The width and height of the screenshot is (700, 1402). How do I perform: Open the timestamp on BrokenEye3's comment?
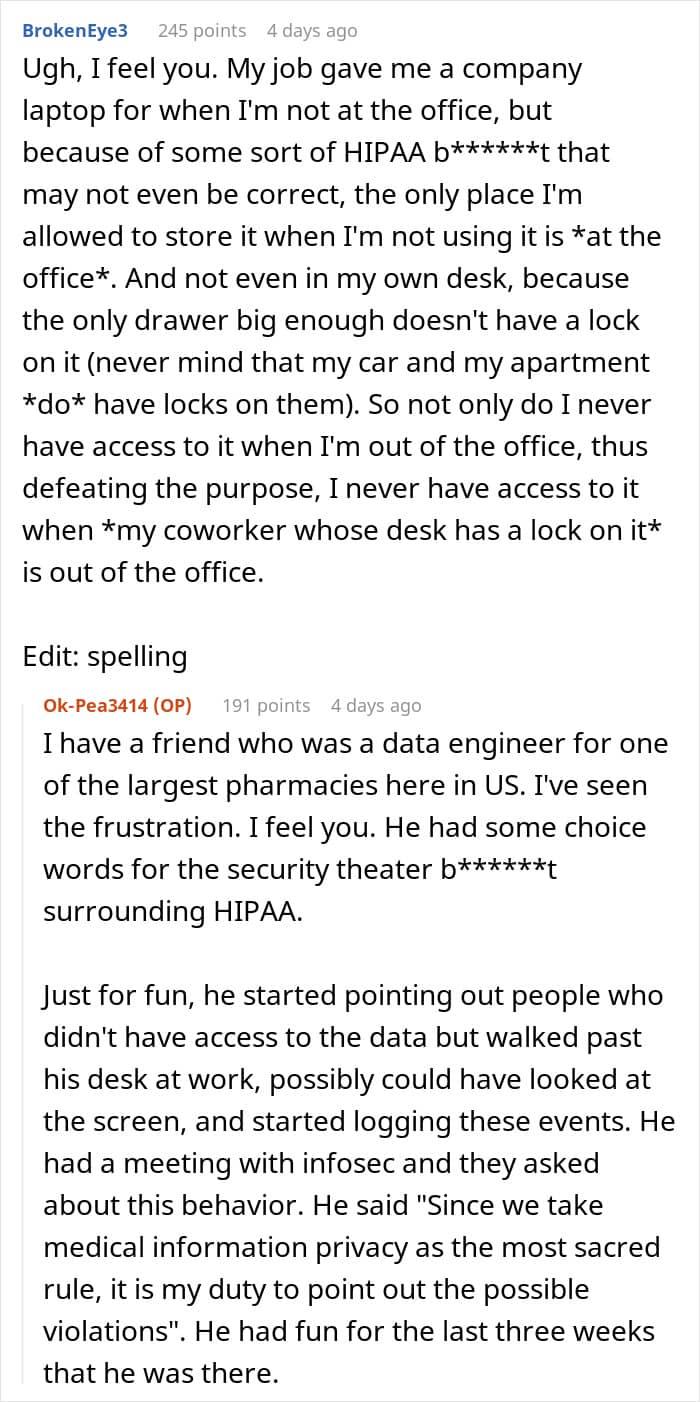(312, 31)
